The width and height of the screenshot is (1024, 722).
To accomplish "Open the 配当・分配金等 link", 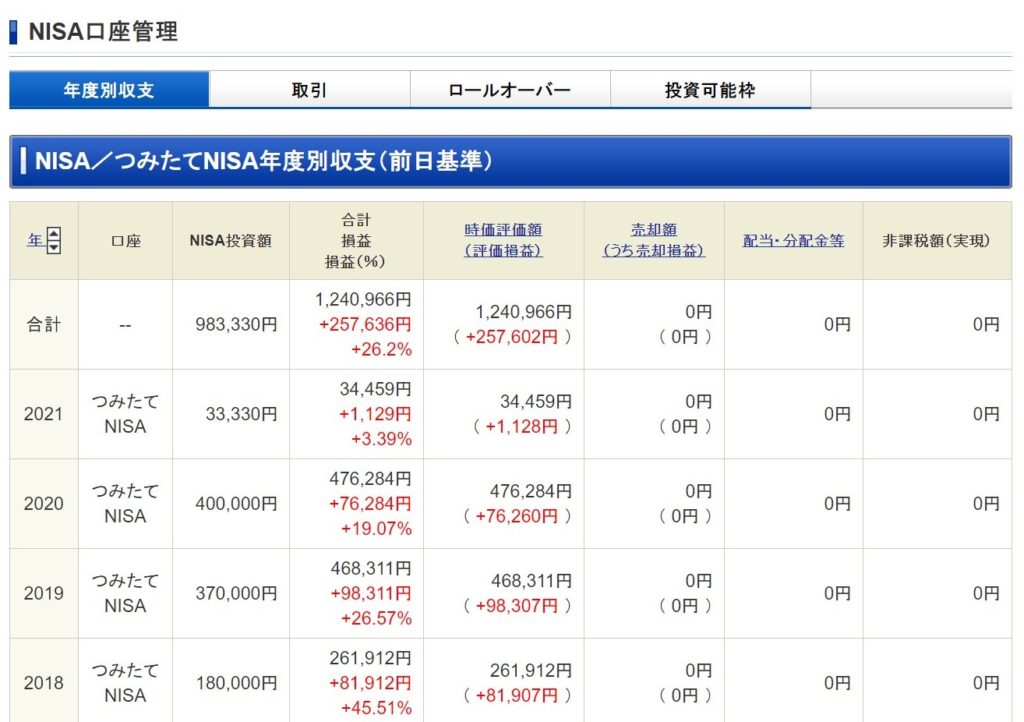I will (793, 240).
